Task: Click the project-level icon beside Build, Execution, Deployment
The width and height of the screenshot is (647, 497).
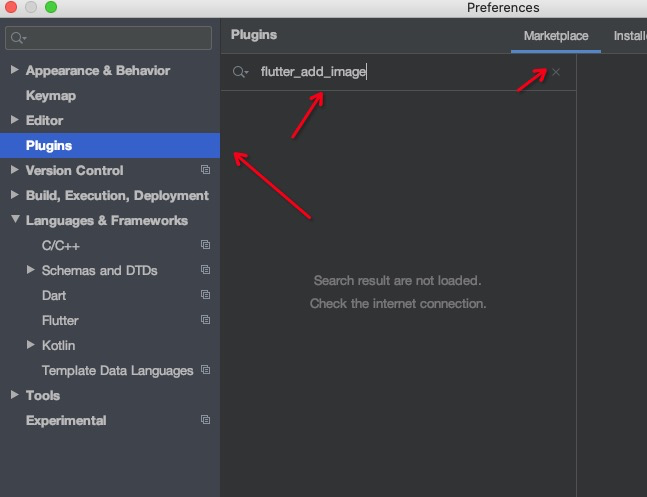Action: pyautogui.click(x=205, y=195)
